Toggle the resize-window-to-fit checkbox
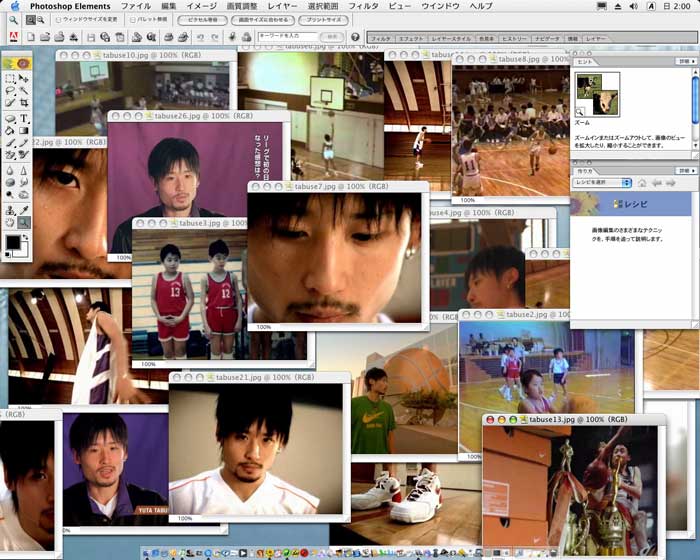700x560 pixels. coord(58,20)
